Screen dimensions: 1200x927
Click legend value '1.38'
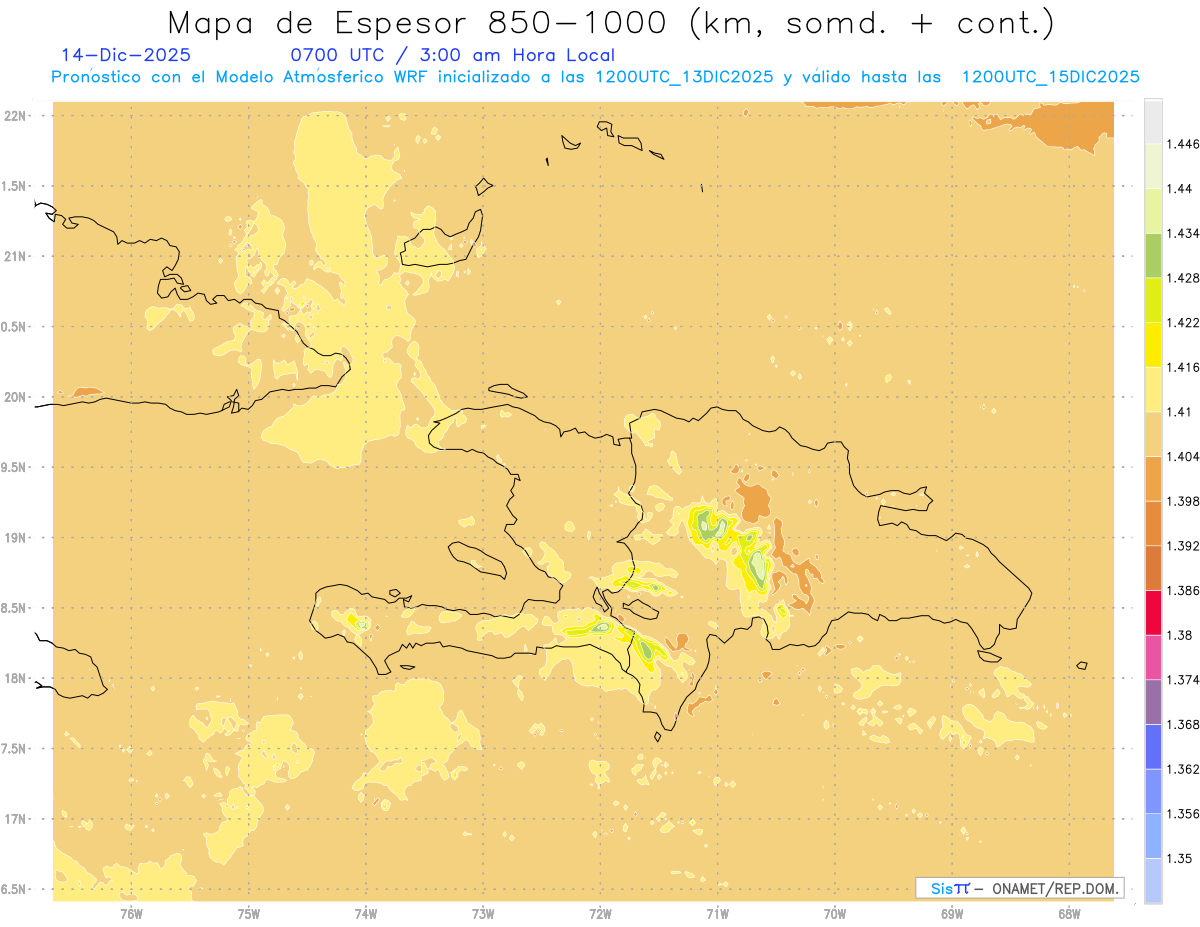(1179, 635)
